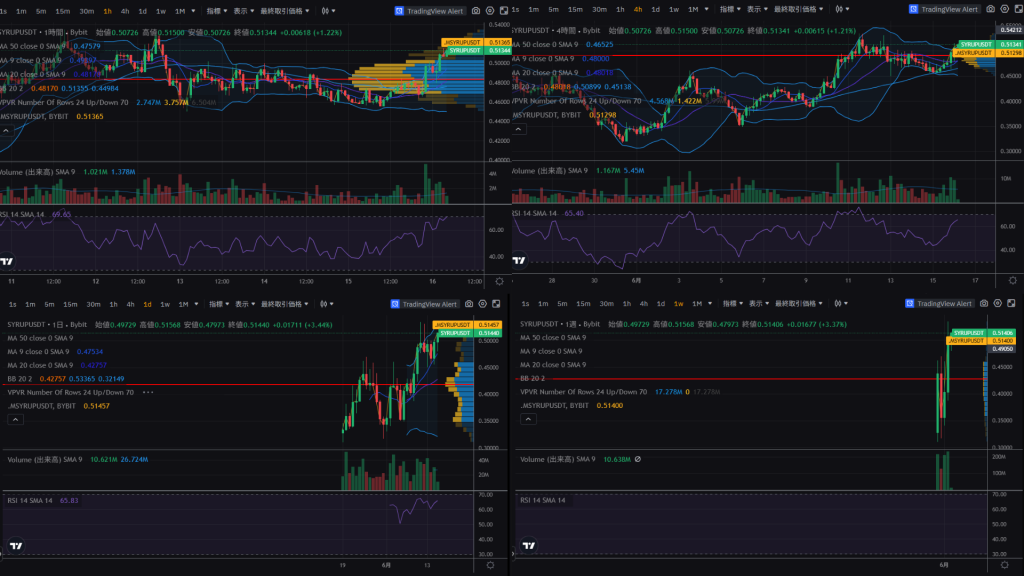Select the 1s timeframe on the daily chart toolbar

pyautogui.click(x=12, y=304)
